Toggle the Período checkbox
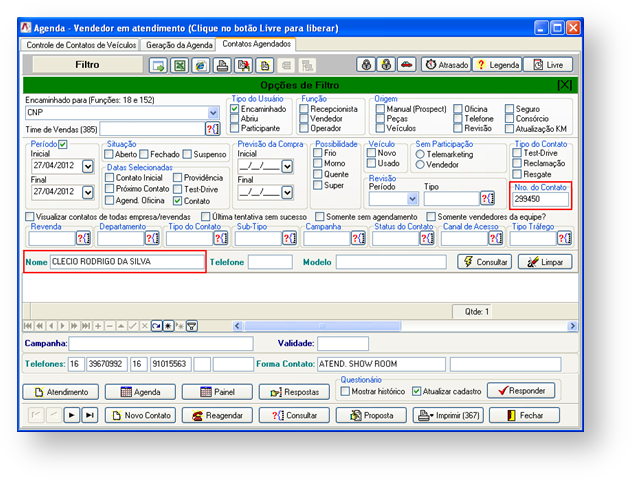 [62, 144]
